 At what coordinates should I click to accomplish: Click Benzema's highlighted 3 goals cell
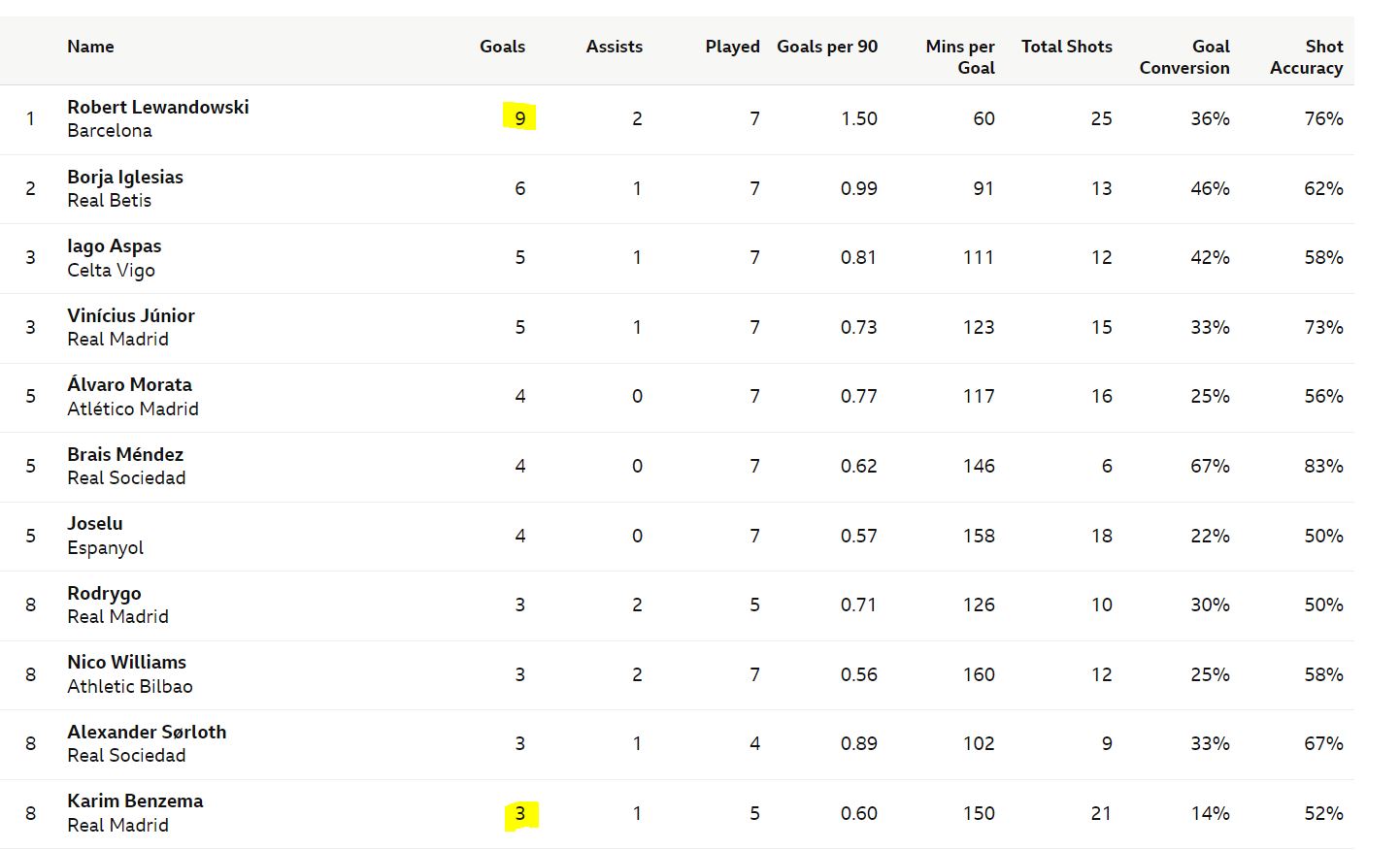click(520, 813)
